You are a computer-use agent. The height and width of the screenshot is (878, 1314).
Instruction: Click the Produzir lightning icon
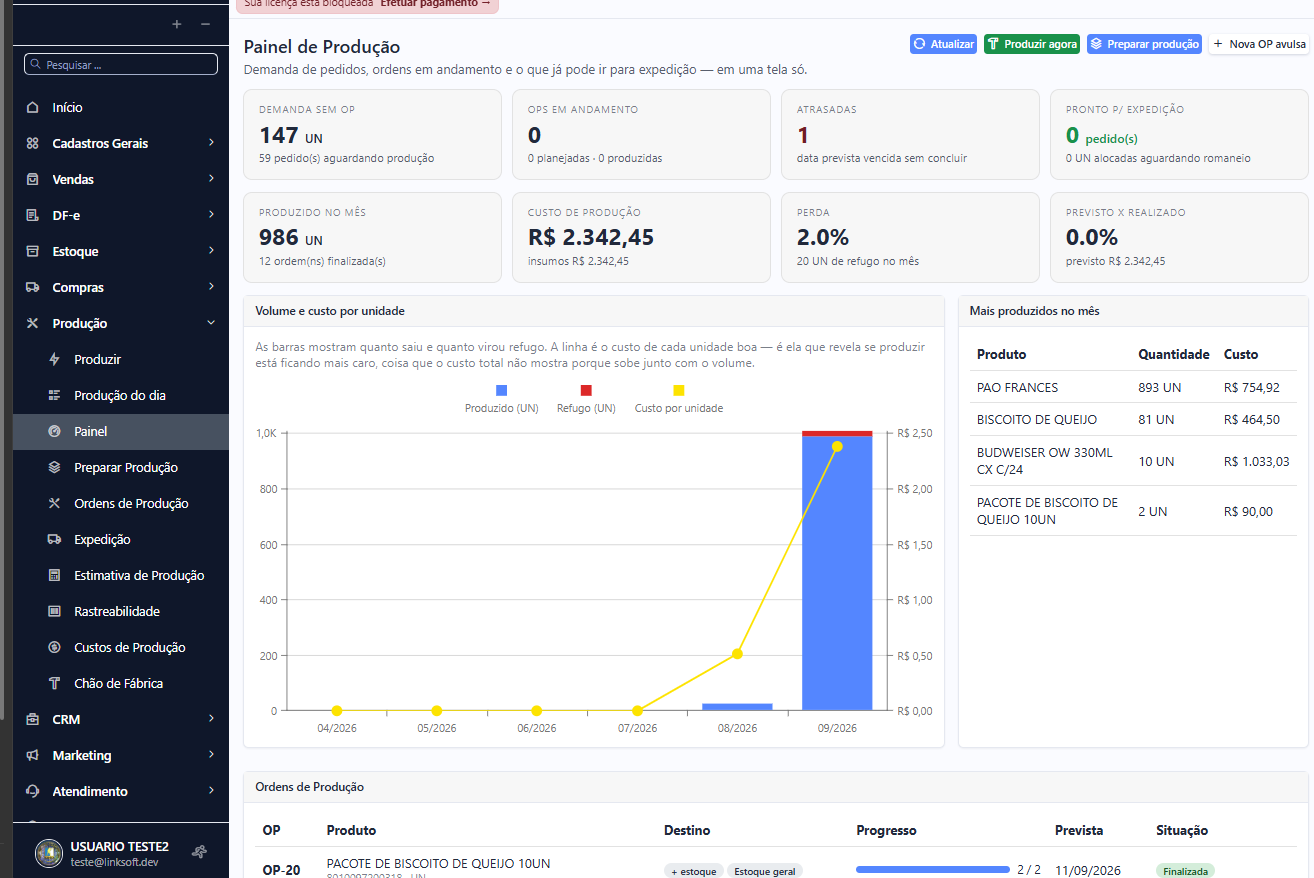click(54, 359)
